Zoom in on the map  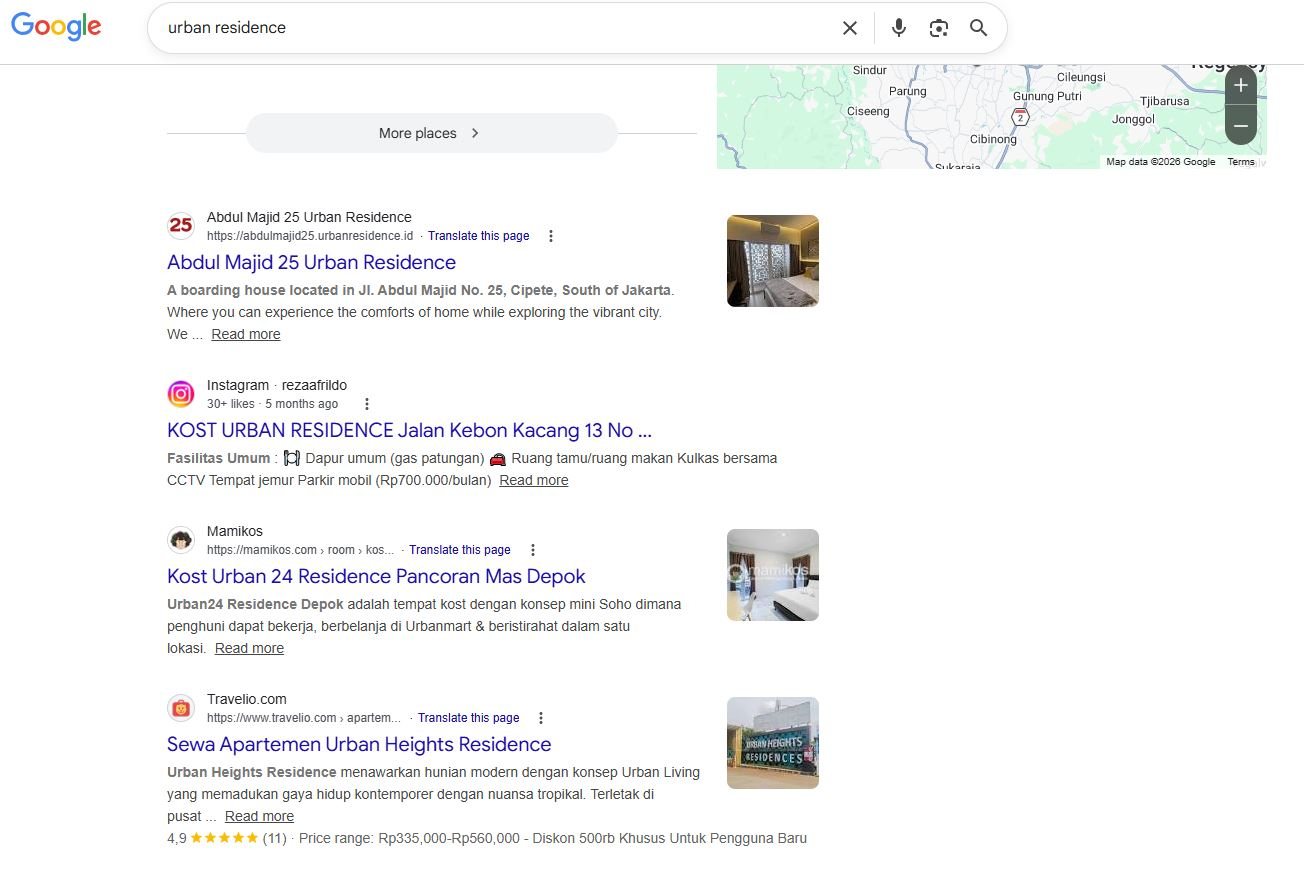(x=1241, y=85)
